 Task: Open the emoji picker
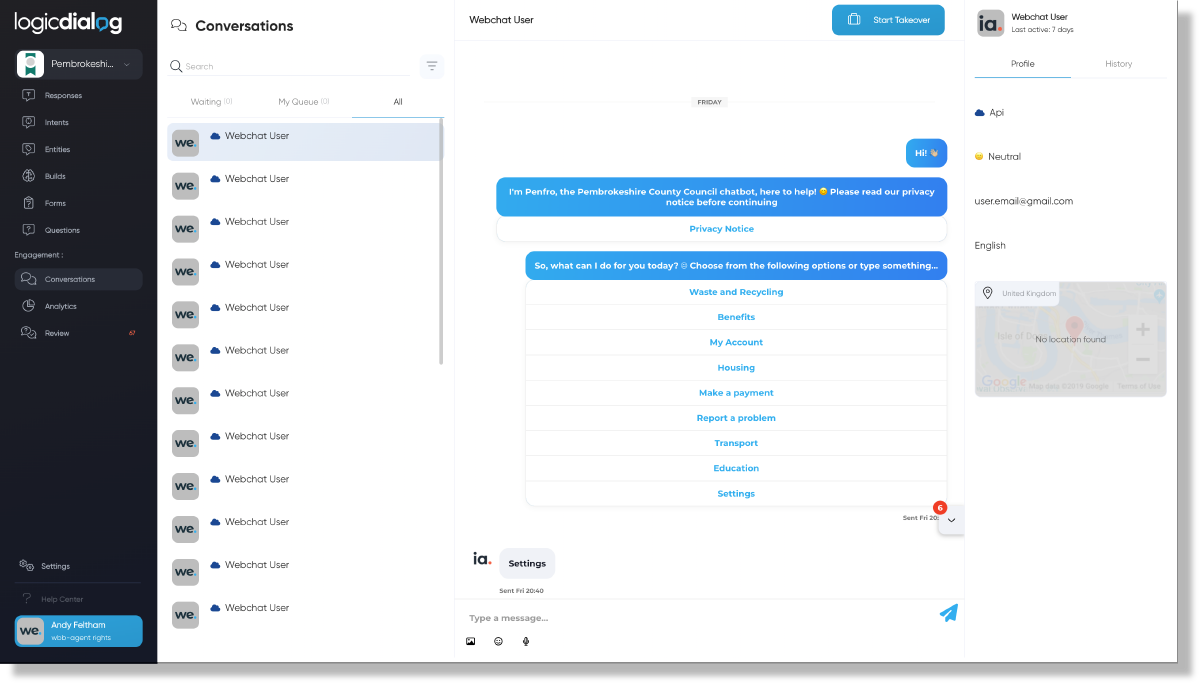[498, 641]
